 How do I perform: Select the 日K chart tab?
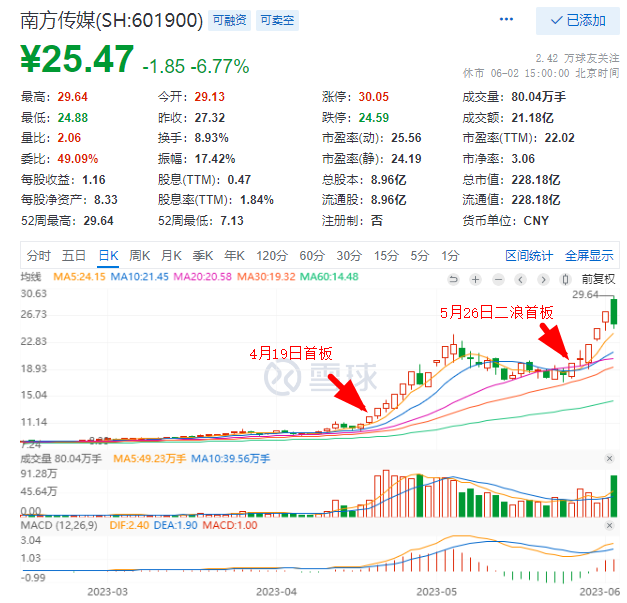tap(108, 256)
